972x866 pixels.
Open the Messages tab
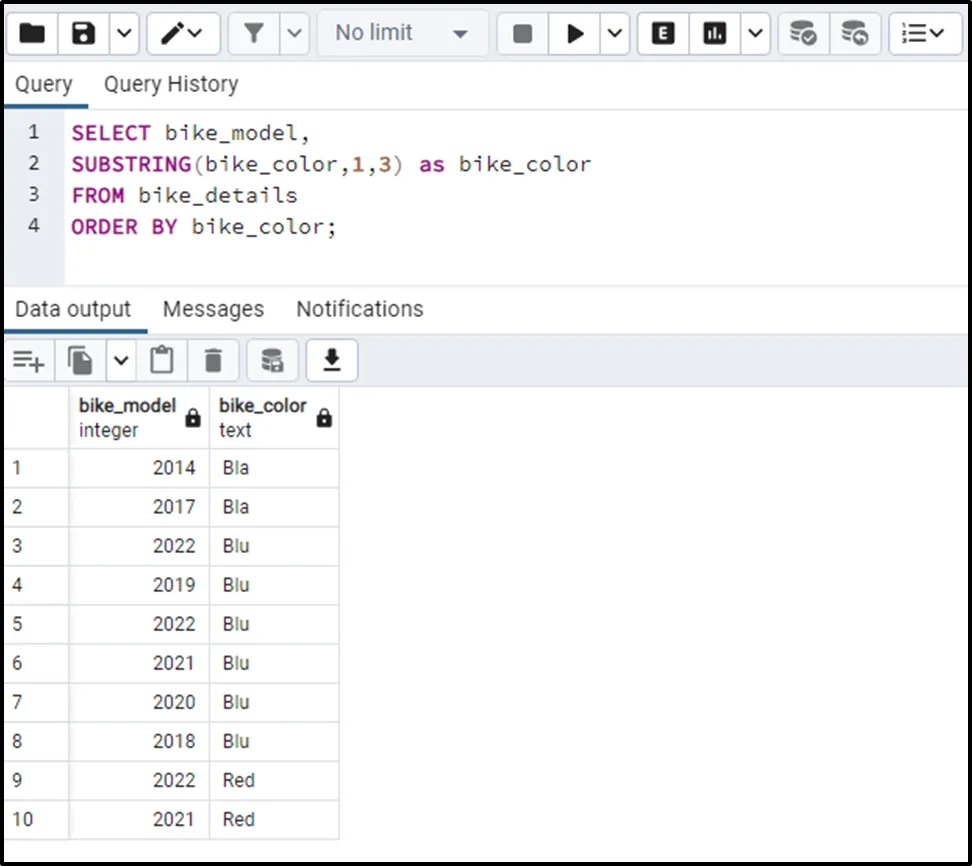click(213, 309)
